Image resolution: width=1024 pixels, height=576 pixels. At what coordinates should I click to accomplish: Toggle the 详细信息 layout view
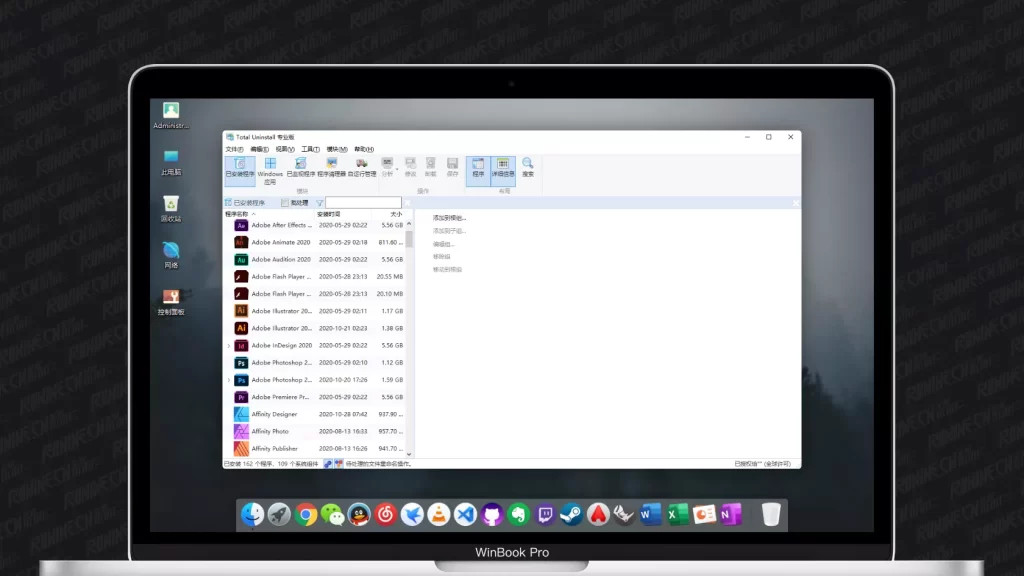tap(503, 167)
